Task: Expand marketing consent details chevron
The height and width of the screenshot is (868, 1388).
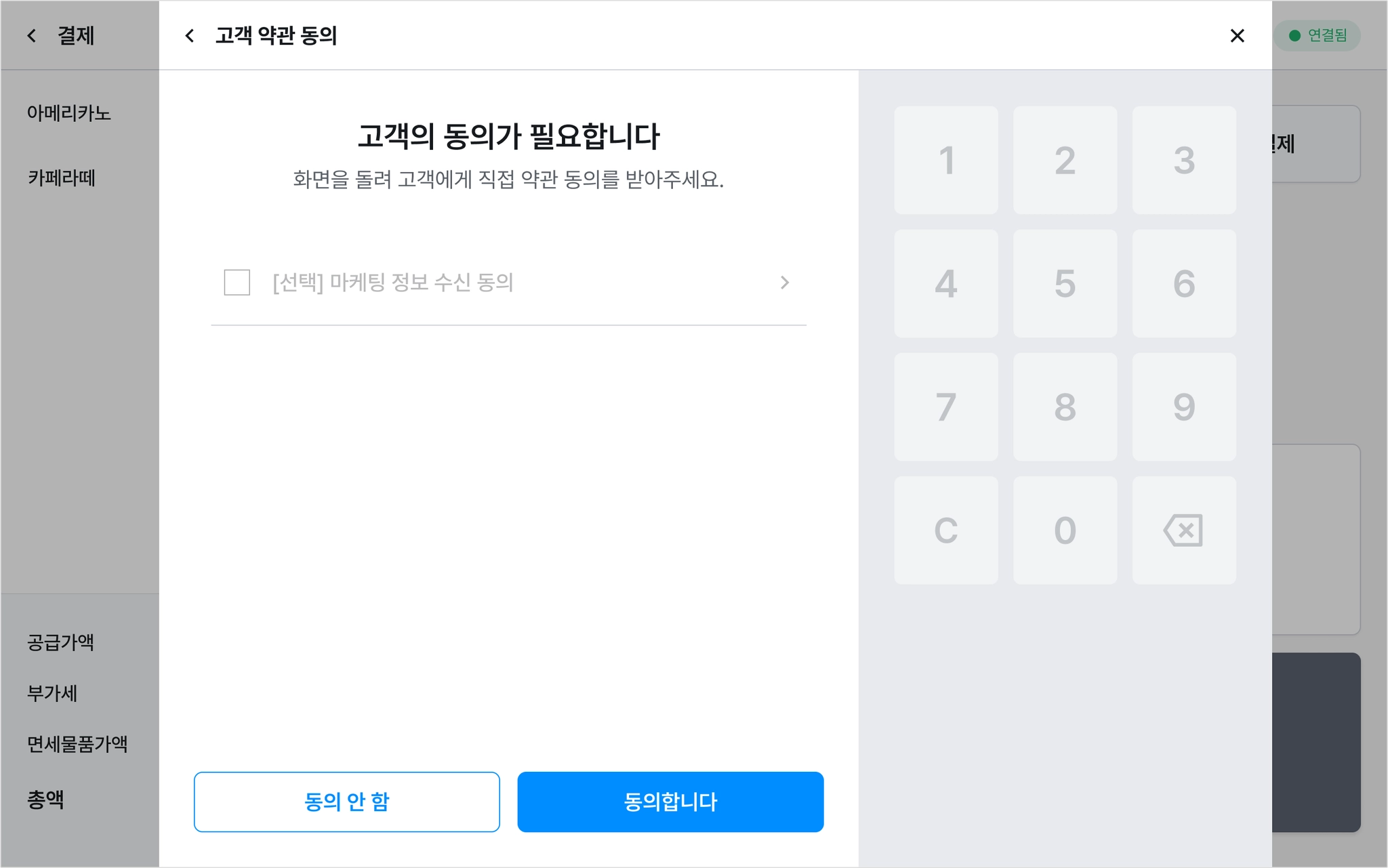Action: (x=784, y=283)
